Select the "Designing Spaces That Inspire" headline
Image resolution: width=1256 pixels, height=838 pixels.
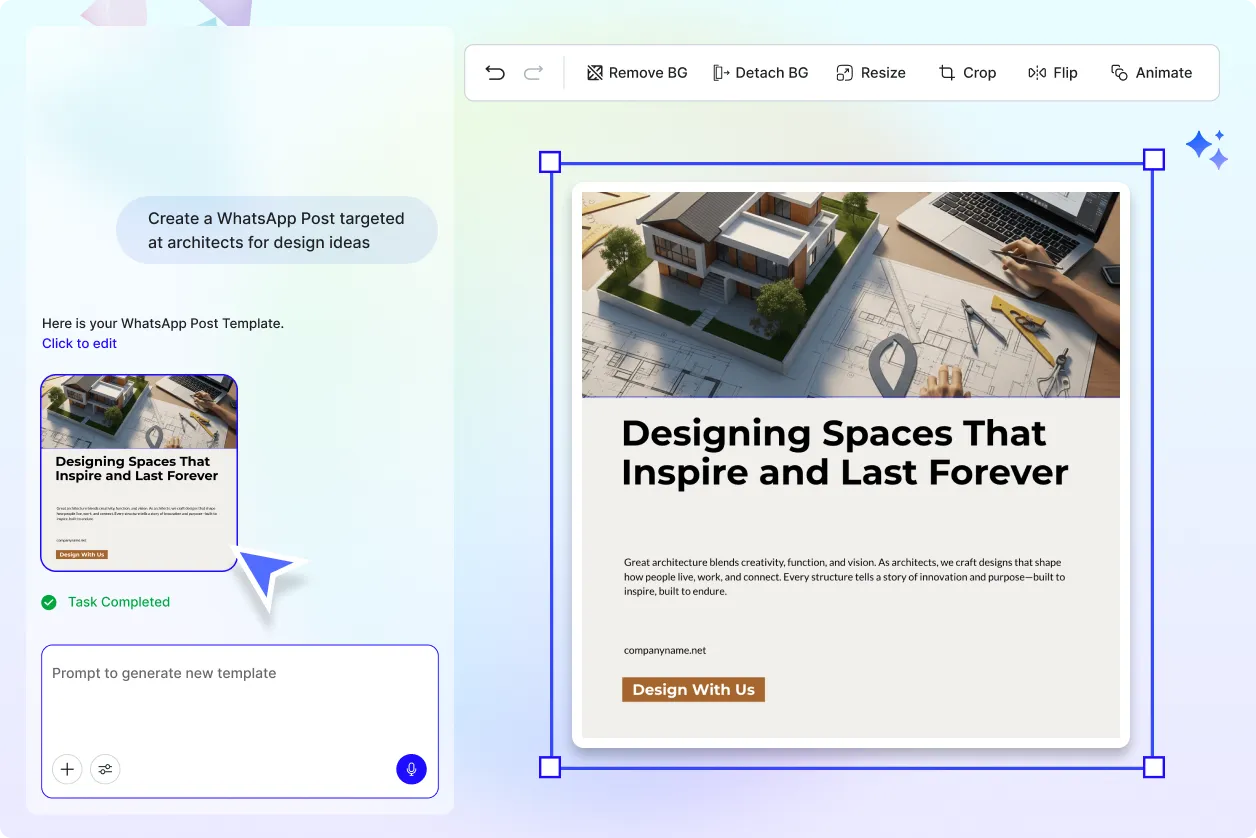[x=845, y=453]
